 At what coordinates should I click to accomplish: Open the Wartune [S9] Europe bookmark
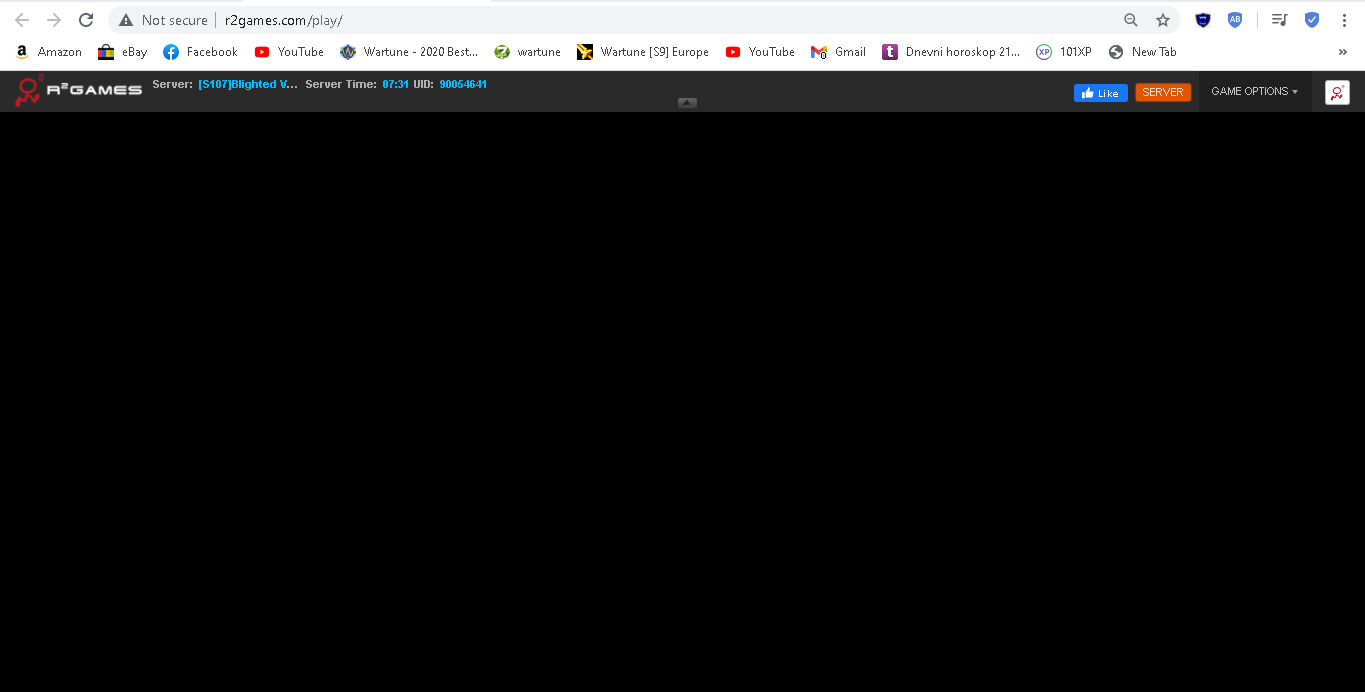[643, 52]
